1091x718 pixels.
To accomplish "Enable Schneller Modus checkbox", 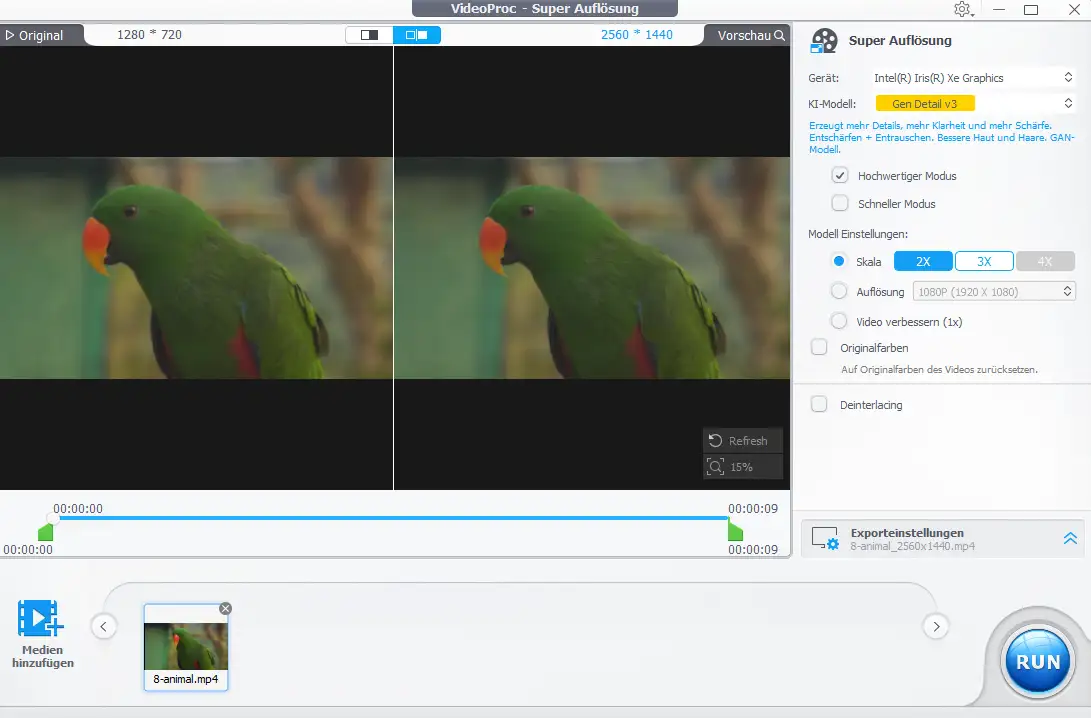I will [x=840, y=203].
